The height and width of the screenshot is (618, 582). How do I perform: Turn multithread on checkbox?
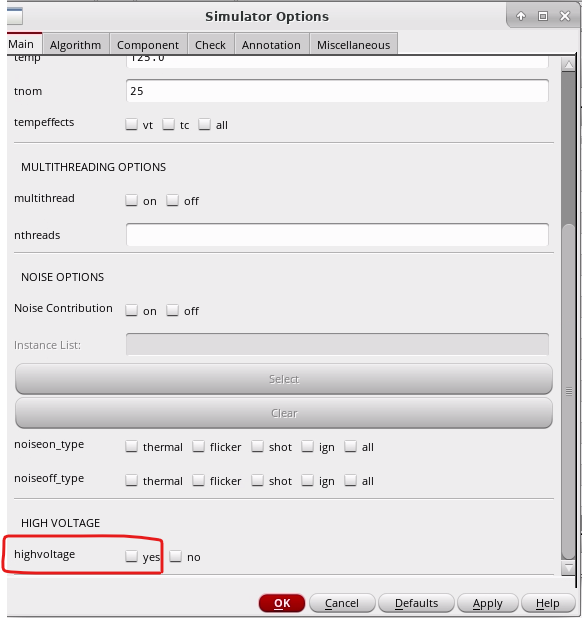click(131, 200)
